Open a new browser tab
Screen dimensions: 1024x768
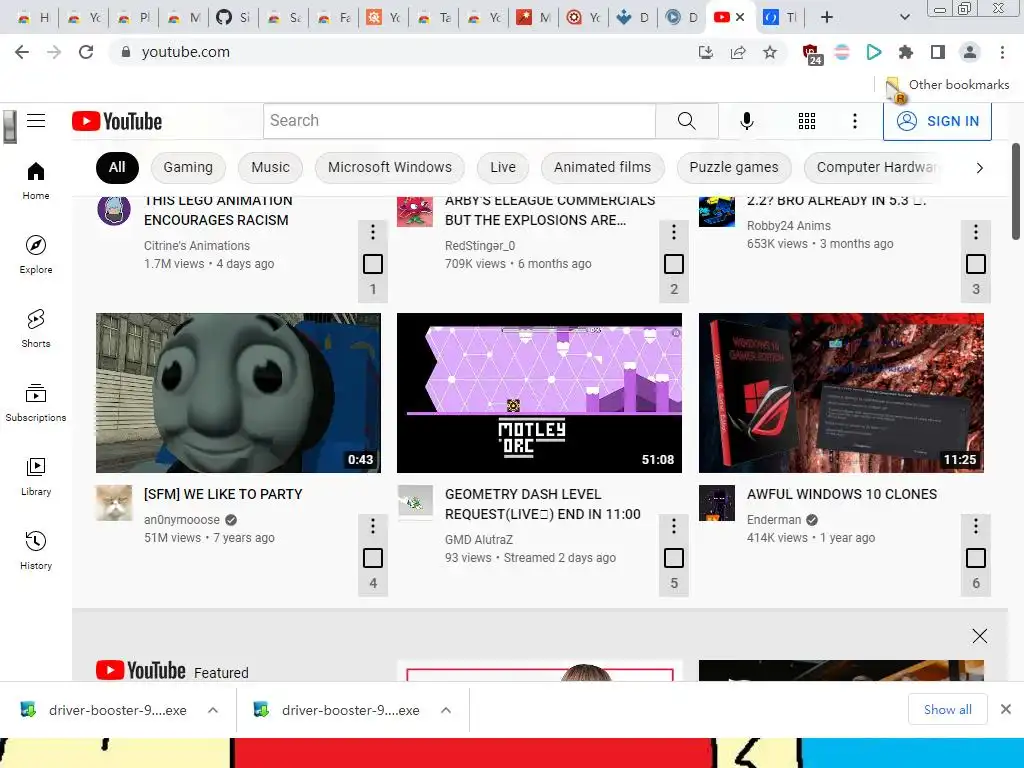[x=827, y=17]
